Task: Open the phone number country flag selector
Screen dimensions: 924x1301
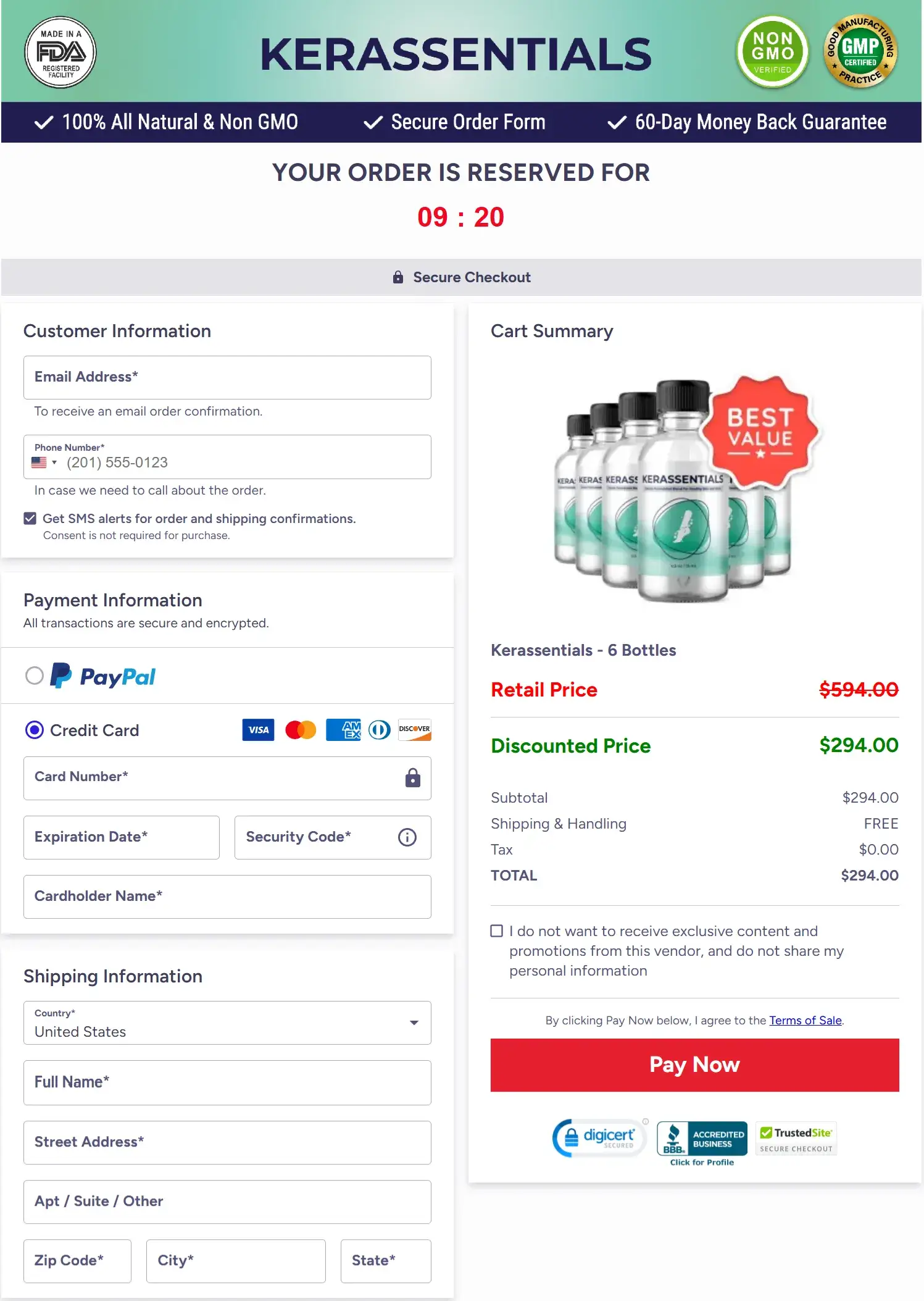Action: point(44,462)
